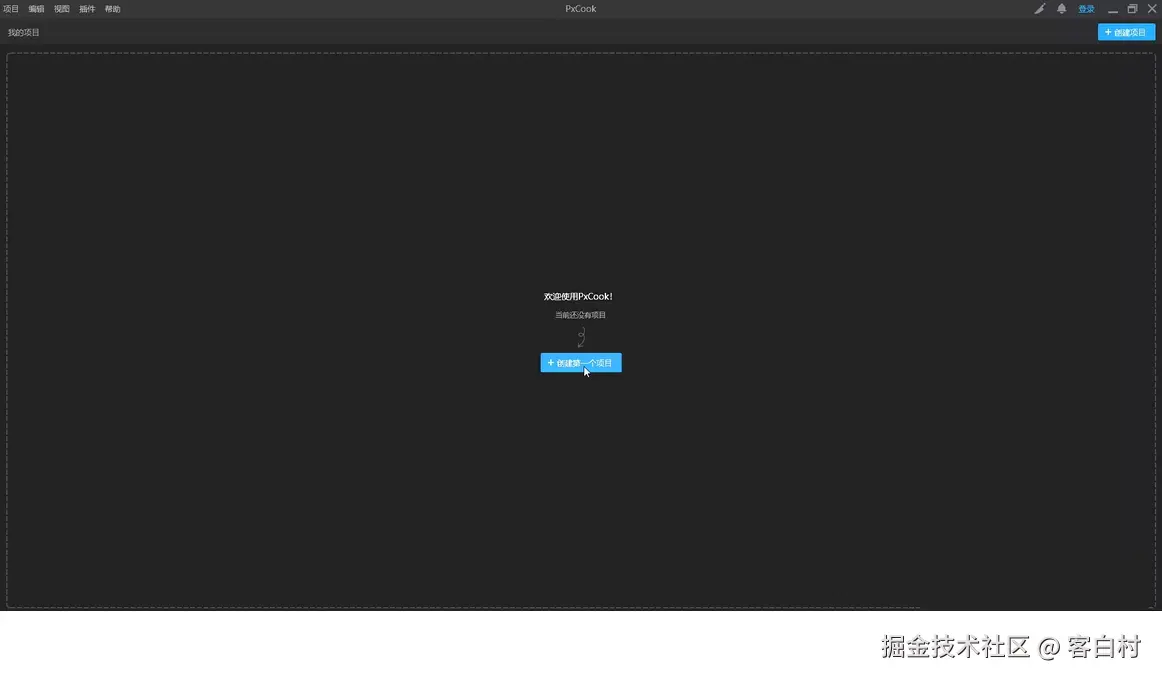Open the 帮助 menu
Viewport: 1162px width, 681px height.
click(113, 9)
